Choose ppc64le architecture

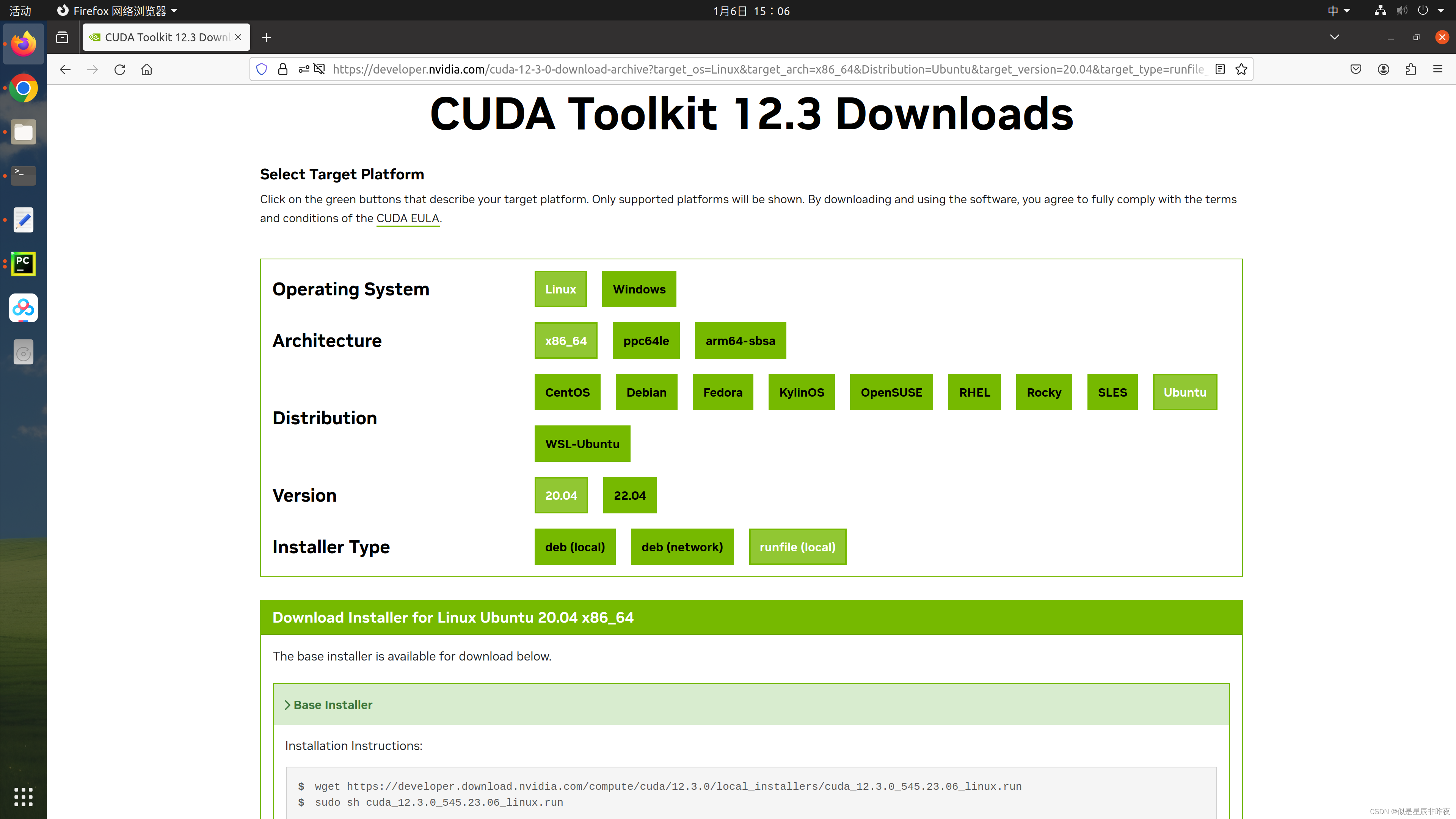click(x=646, y=341)
